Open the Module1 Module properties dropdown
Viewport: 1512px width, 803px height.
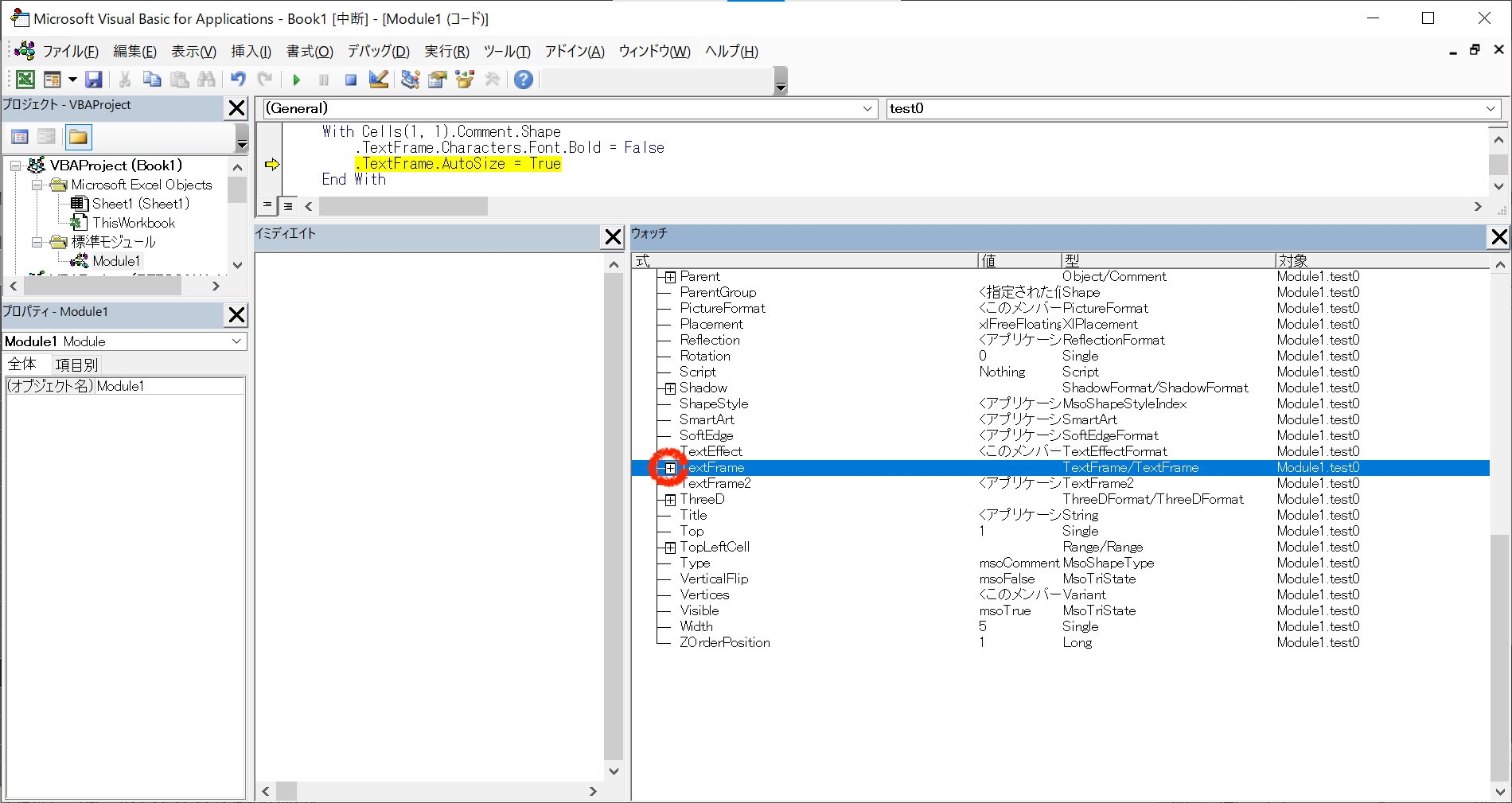coord(236,341)
